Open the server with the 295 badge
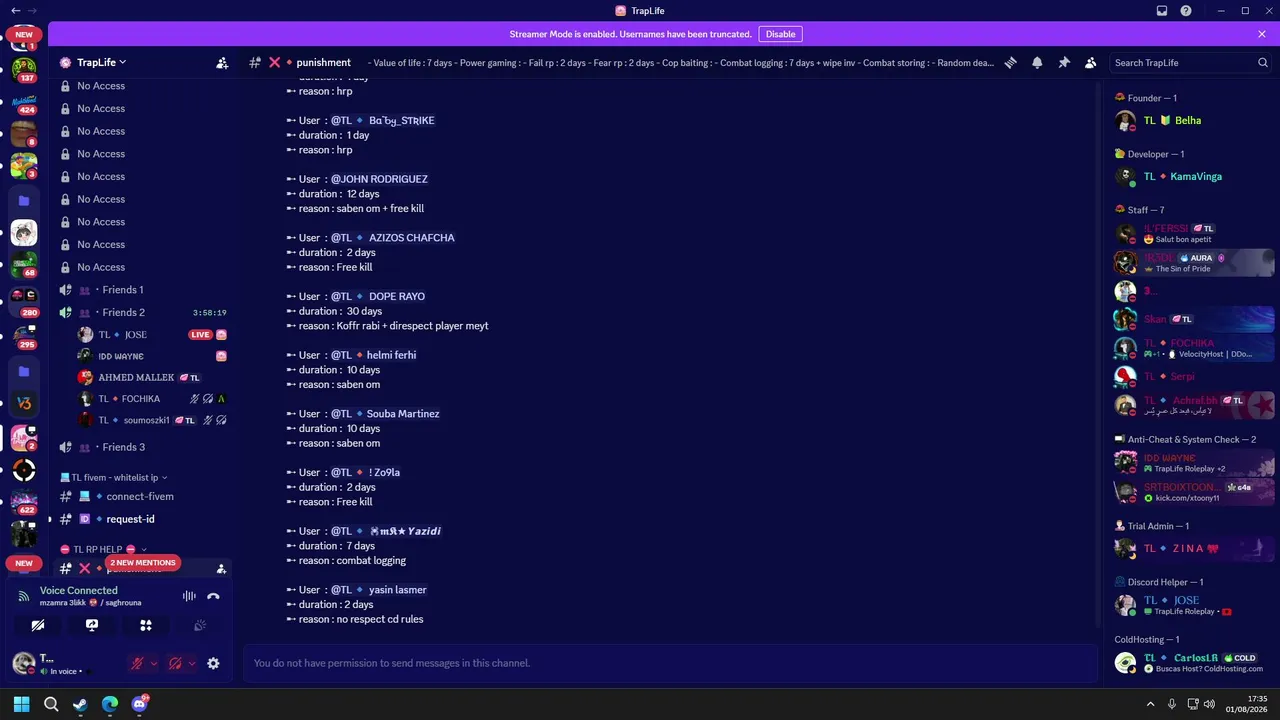 [x=24, y=335]
